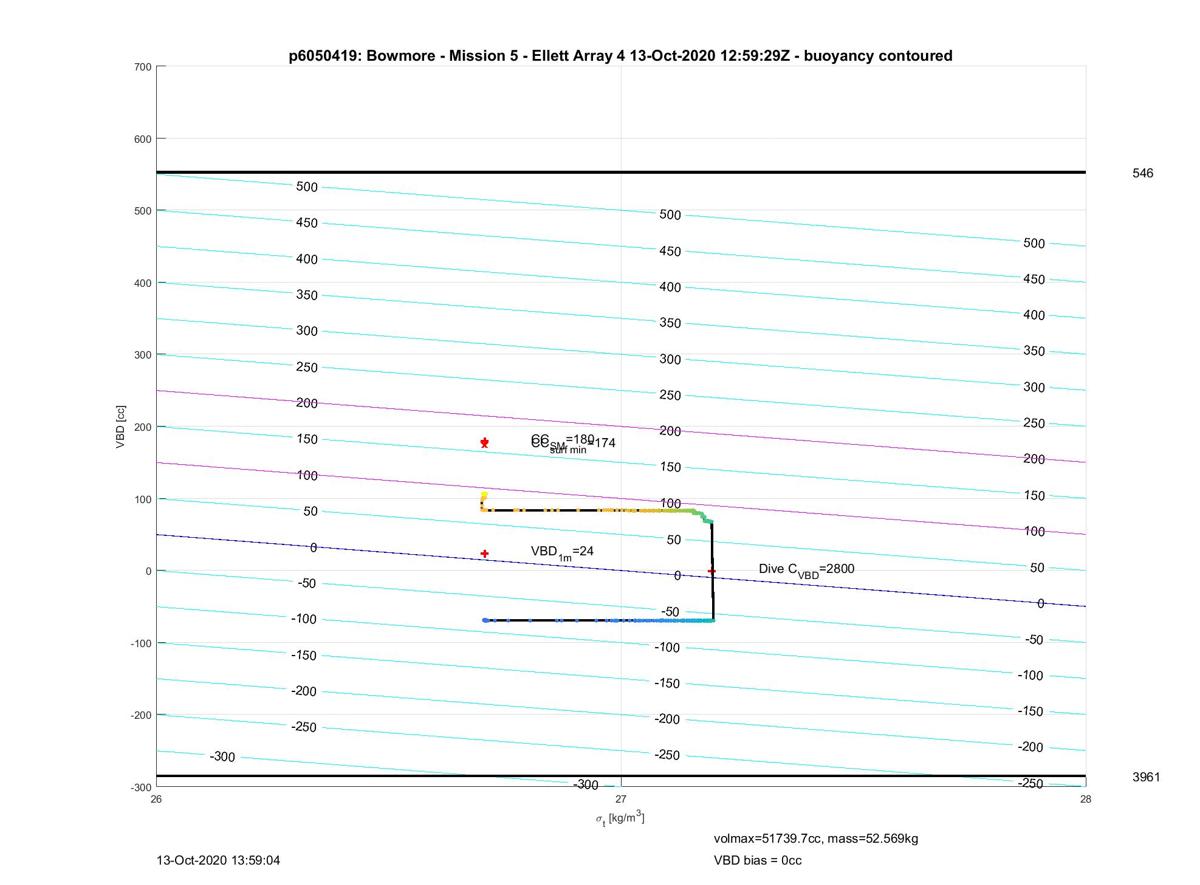Click the red plus marker beside VBD1m=24
1200x885 pixels.
point(485,553)
